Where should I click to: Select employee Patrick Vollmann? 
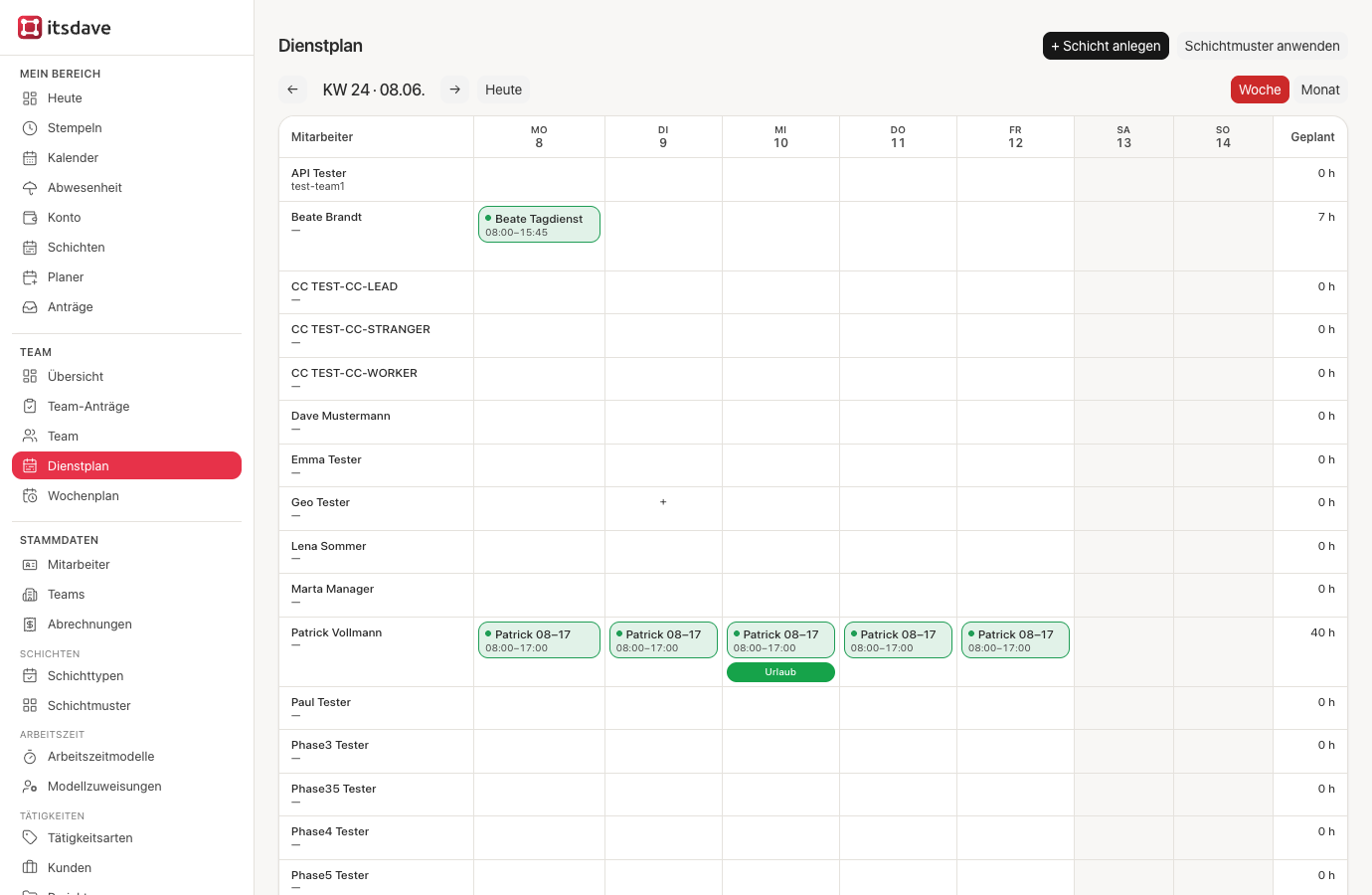336,632
